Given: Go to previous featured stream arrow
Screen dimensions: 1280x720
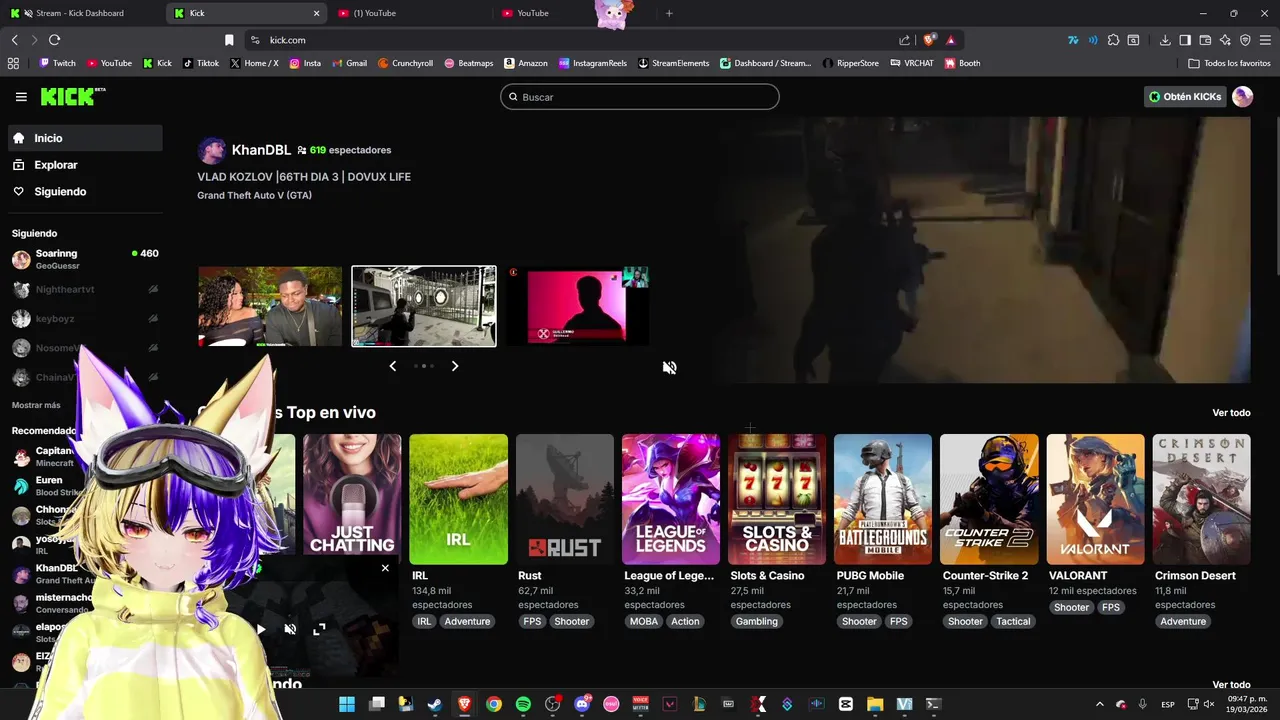Looking at the screenshot, I should pyautogui.click(x=393, y=366).
